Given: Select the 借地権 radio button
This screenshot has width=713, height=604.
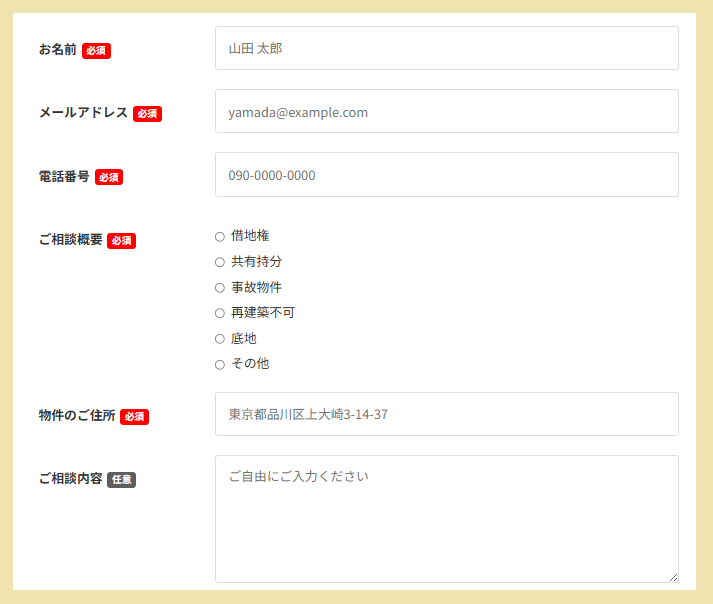Looking at the screenshot, I should click(220, 237).
